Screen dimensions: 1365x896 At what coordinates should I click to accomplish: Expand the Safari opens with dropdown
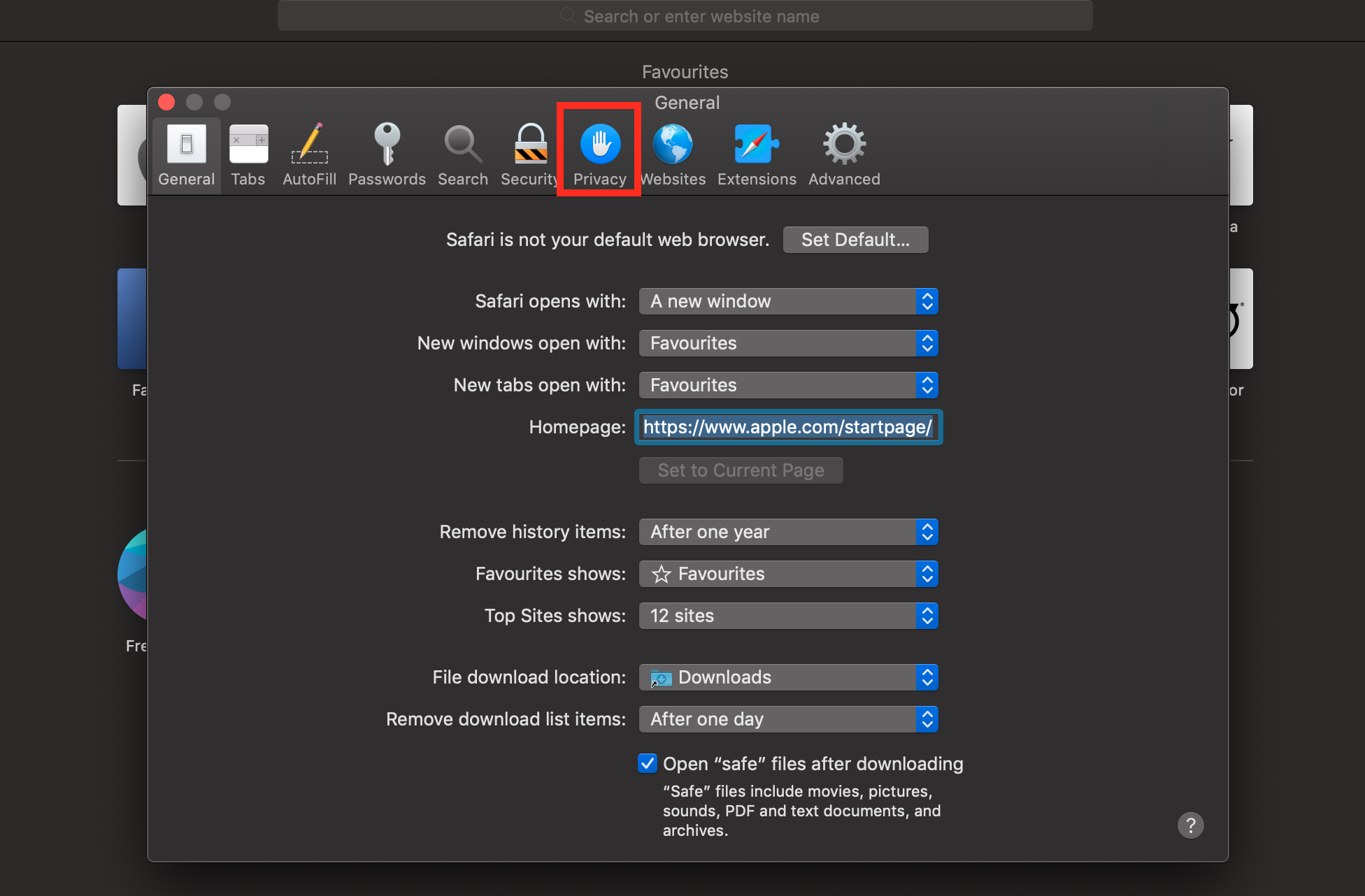(788, 301)
